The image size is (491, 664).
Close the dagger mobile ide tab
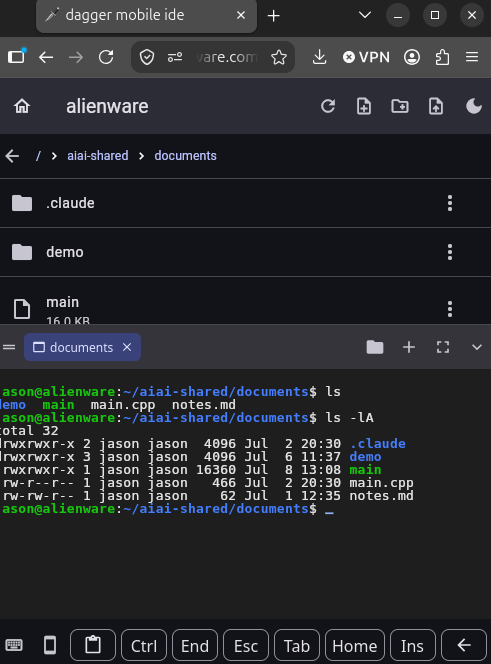(x=241, y=15)
